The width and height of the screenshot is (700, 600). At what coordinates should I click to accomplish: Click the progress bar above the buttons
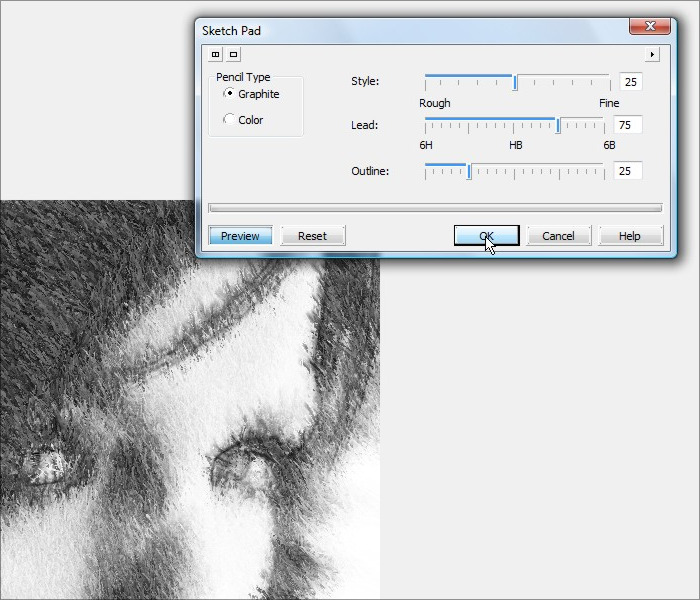click(x=434, y=208)
